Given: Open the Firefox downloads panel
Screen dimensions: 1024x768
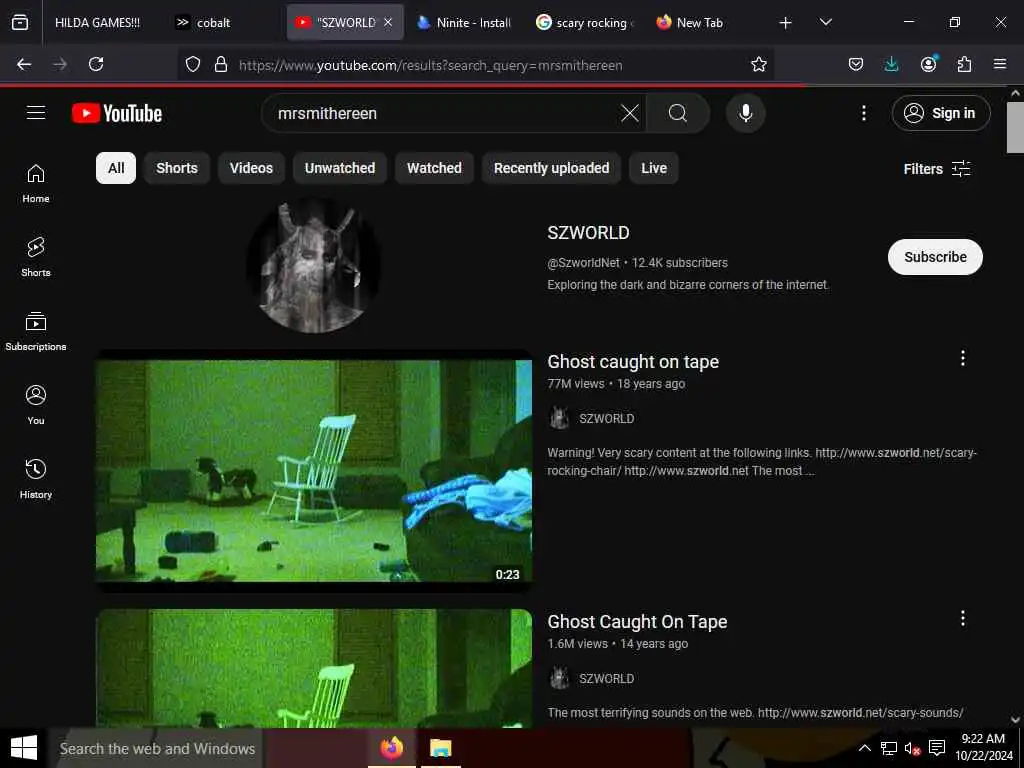Looking at the screenshot, I should coord(891,64).
